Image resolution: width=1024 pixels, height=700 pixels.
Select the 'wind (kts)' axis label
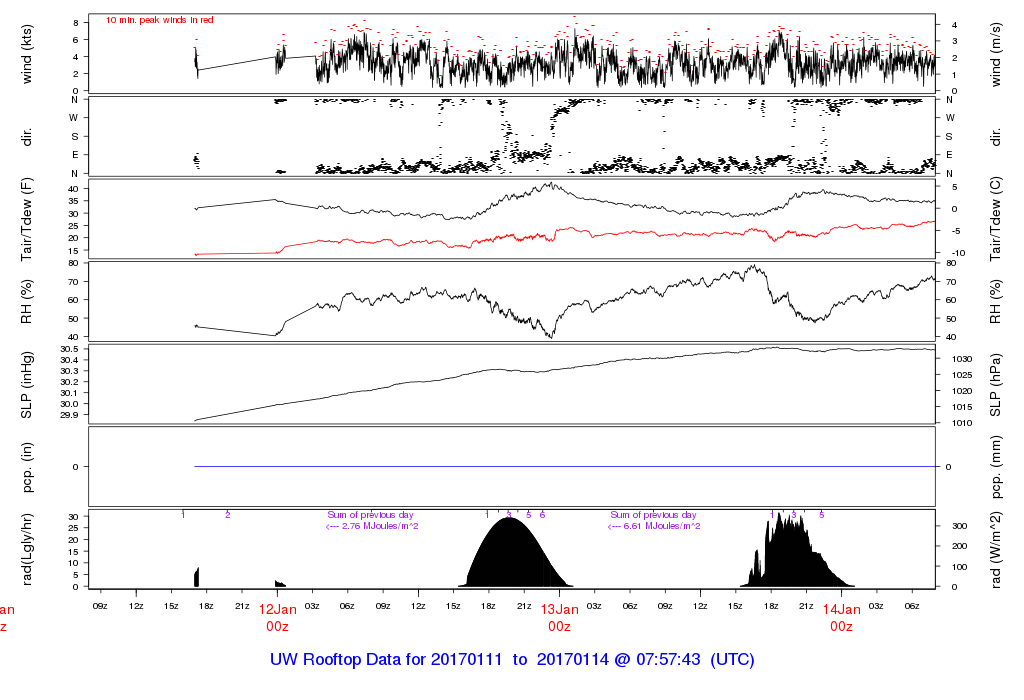[x=27, y=53]
